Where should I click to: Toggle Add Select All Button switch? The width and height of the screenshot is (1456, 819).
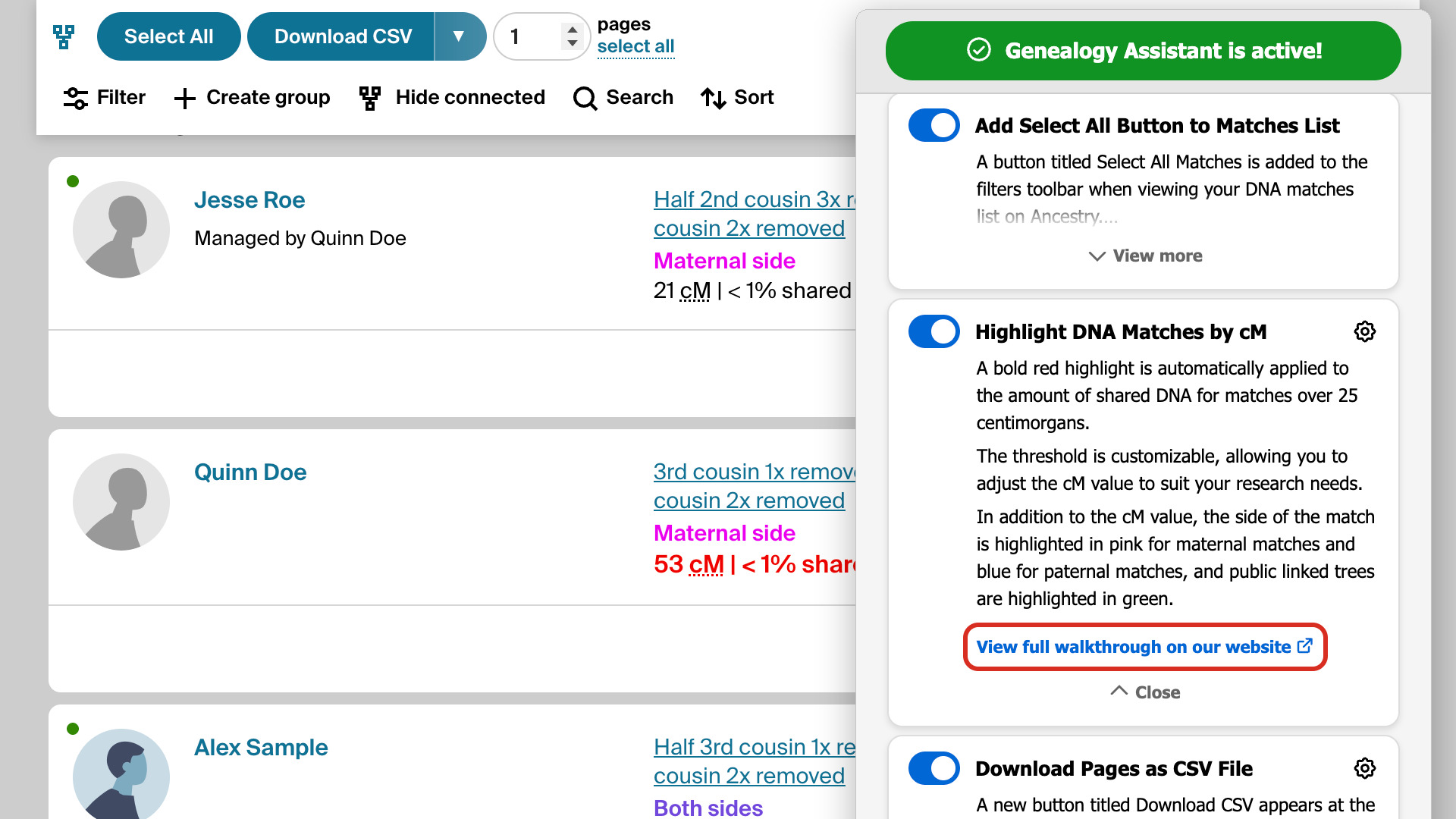(934, 125)
